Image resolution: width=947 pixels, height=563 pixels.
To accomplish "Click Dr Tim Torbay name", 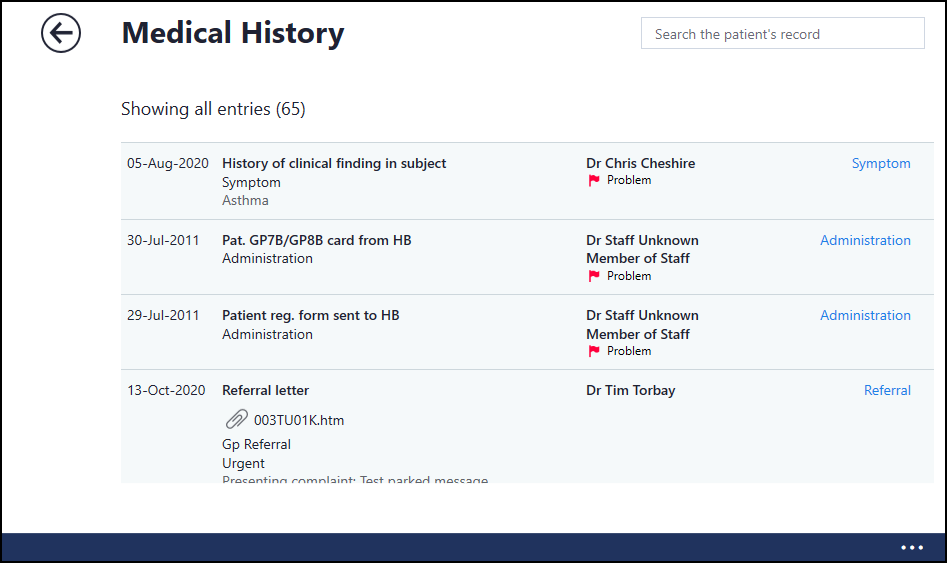I will pyautogui.click(x=630, y=390).
